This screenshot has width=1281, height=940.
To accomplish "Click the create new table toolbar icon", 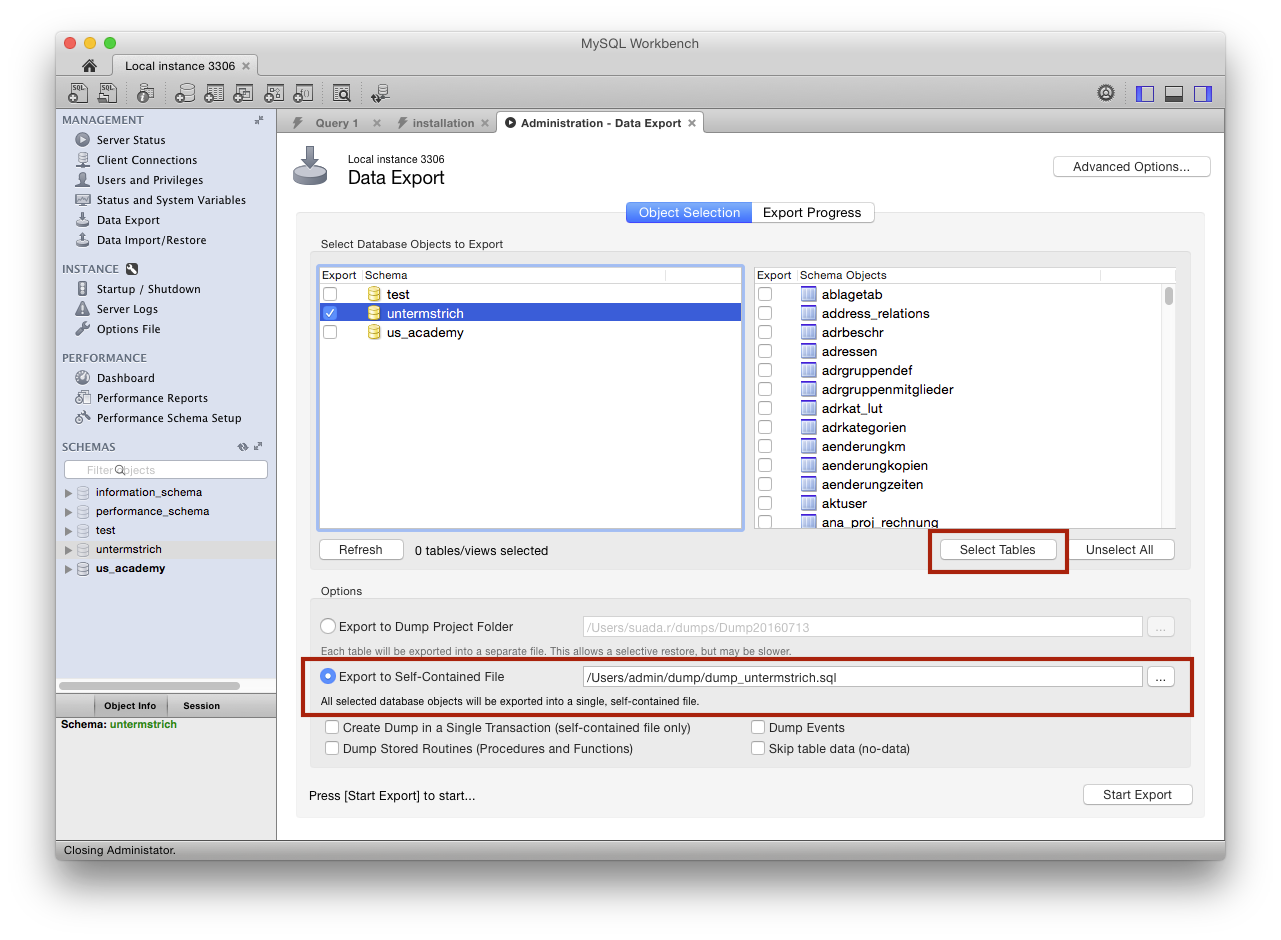I will (214, 94).
